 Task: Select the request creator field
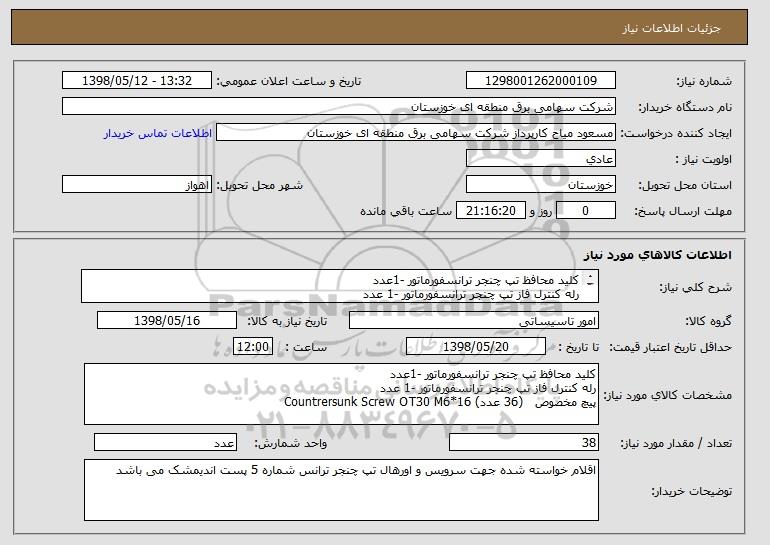tap(417, 133)
